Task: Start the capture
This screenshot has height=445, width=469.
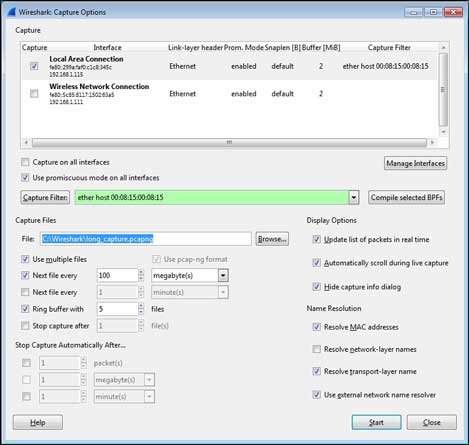Action: [x=376, y=422]
